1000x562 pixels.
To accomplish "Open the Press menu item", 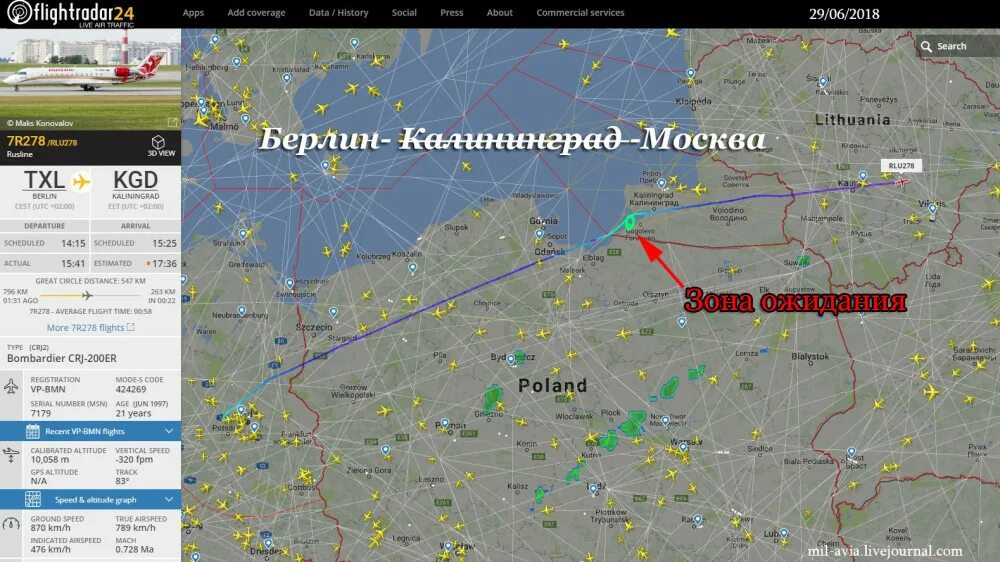I will click(x=452, y=13).
